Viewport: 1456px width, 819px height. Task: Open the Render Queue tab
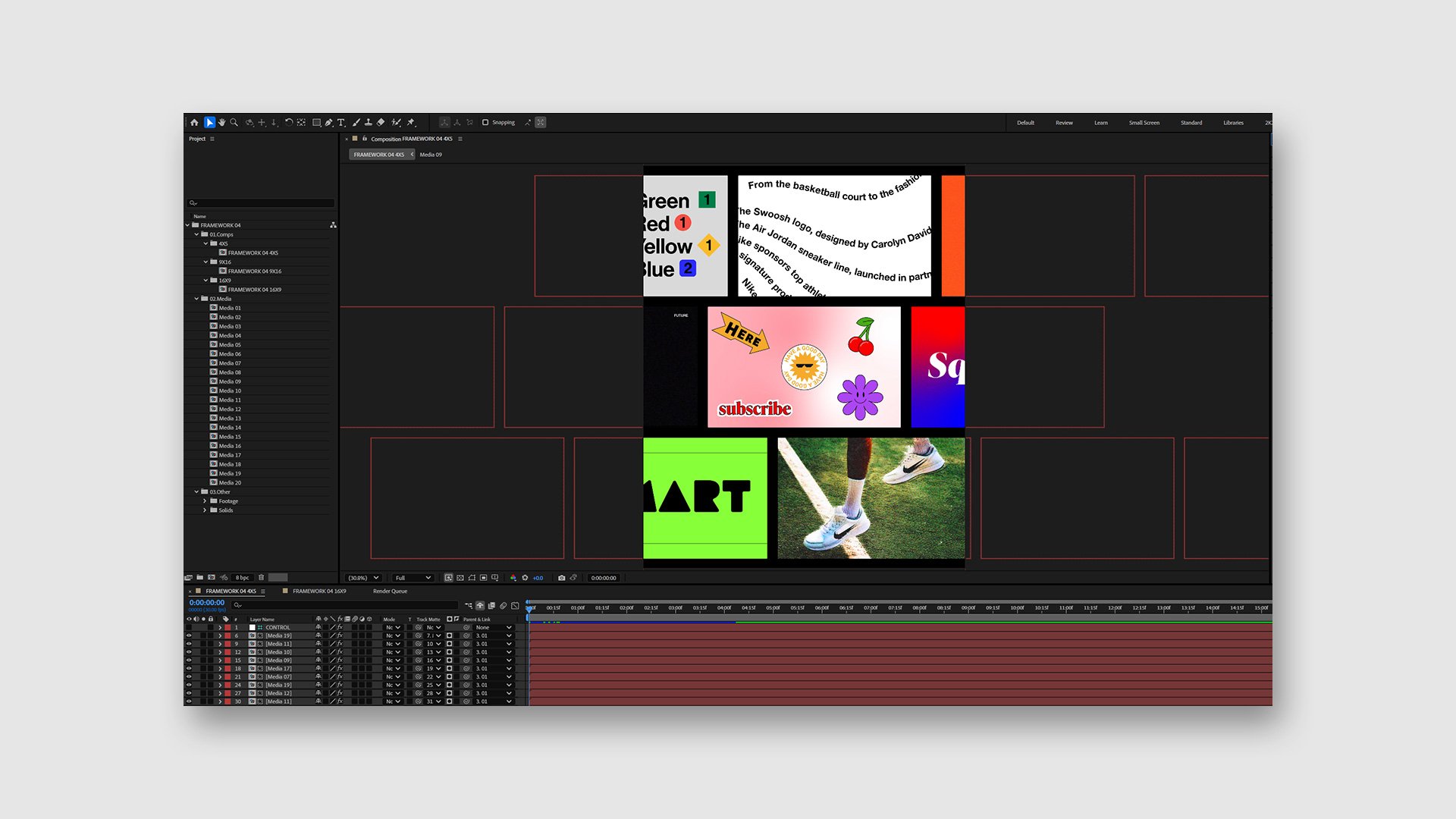(x=390, y=591)
